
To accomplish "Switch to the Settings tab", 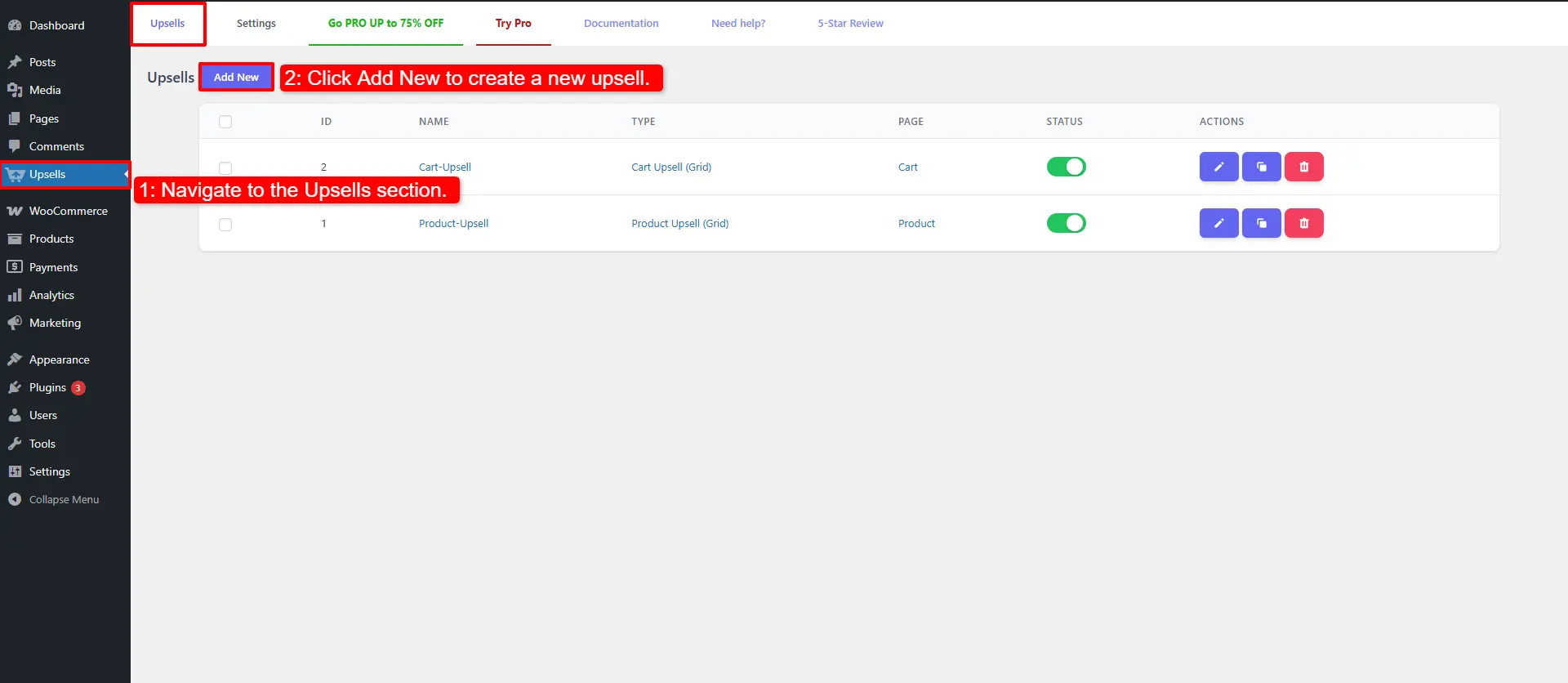I will 256,23.
